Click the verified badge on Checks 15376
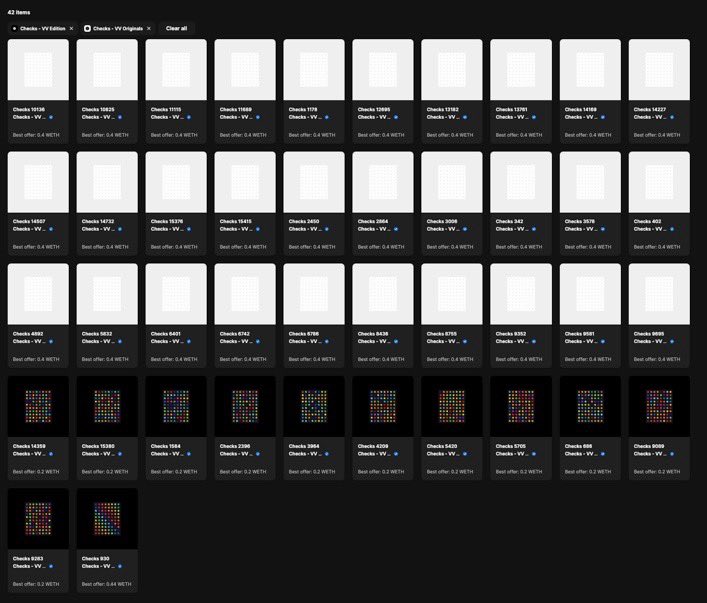Image resolution: width=707 pixels, height=603 pixels. [189, 229]
